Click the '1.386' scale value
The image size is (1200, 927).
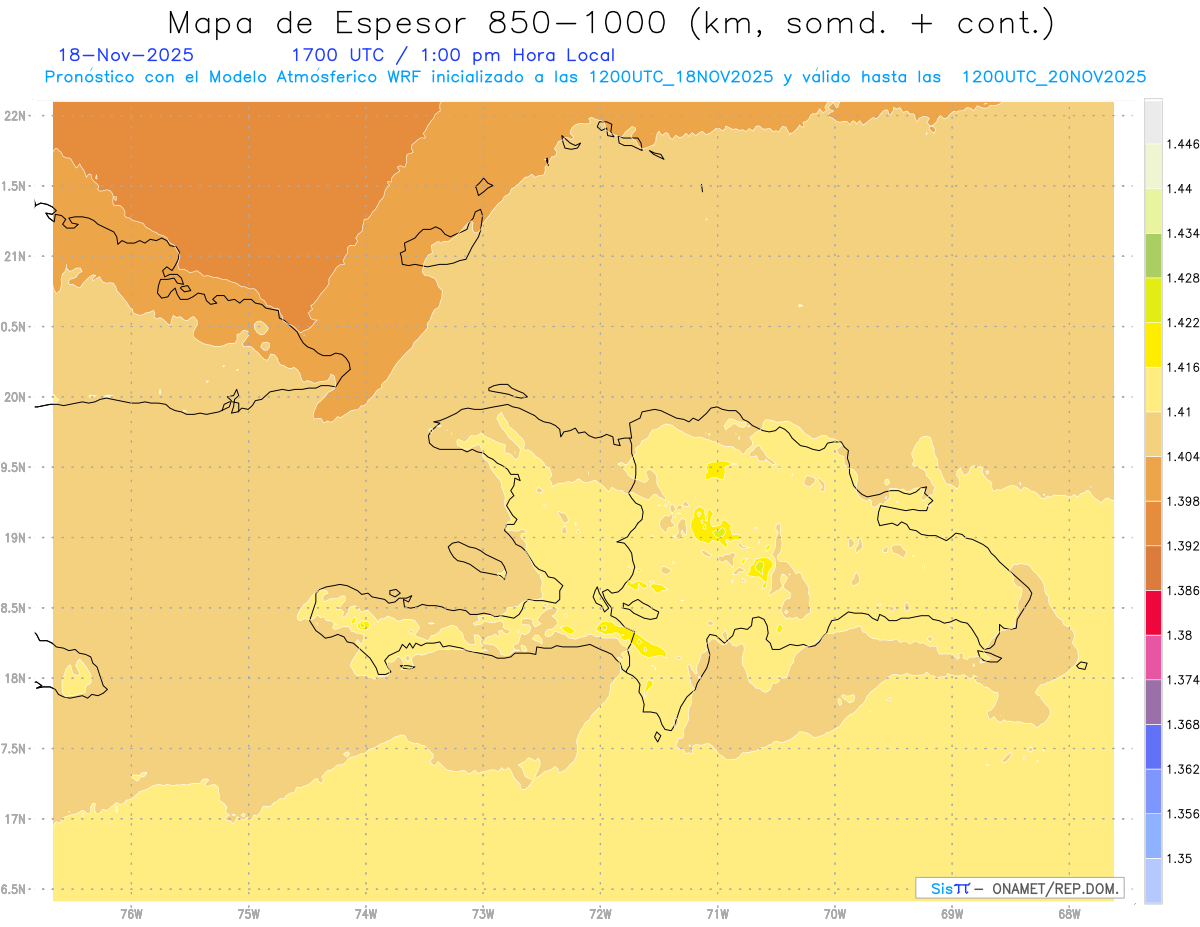1182,591
